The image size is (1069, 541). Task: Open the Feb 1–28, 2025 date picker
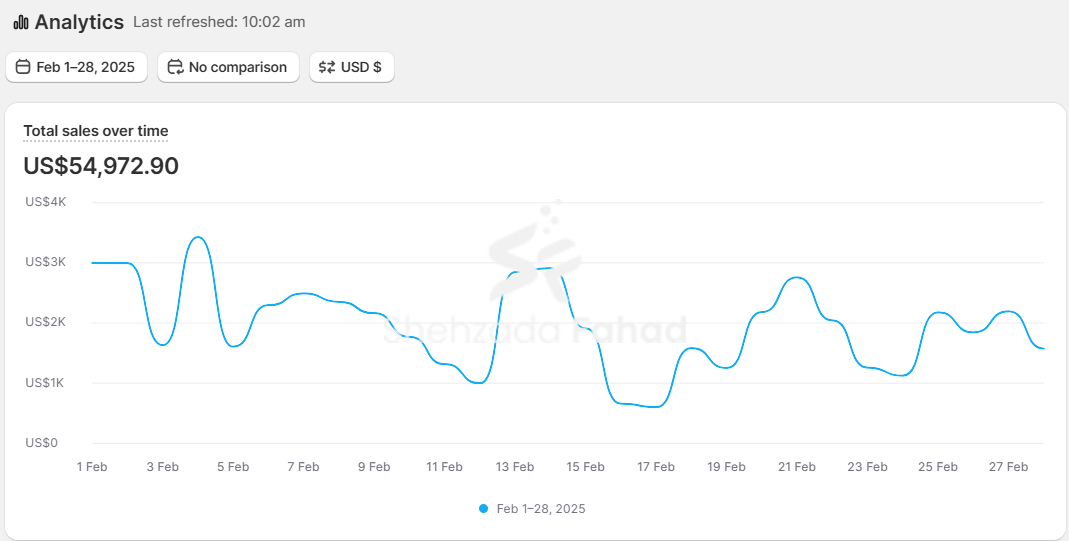(77, 67)
